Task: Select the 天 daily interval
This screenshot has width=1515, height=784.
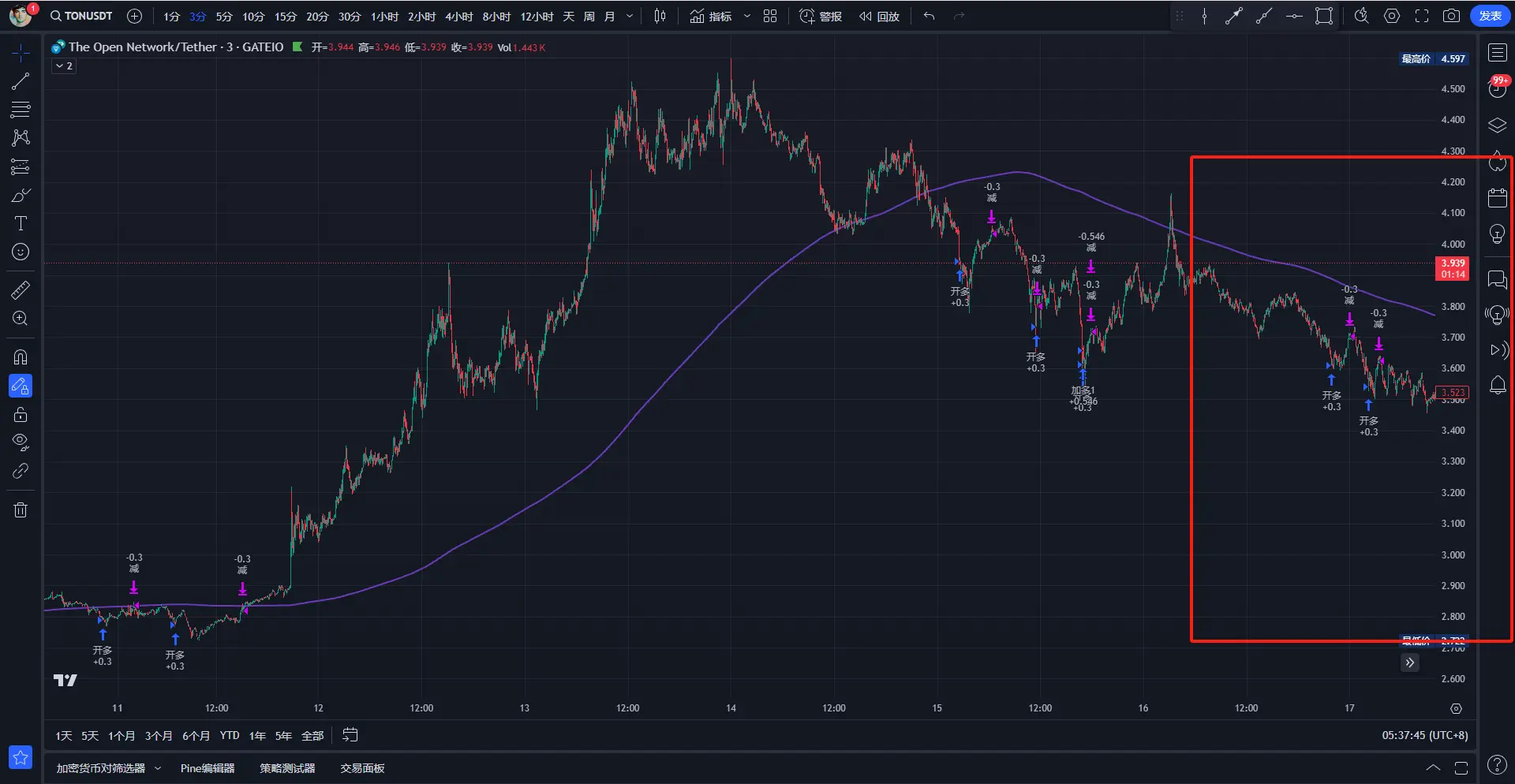Action: pos(568,17)
